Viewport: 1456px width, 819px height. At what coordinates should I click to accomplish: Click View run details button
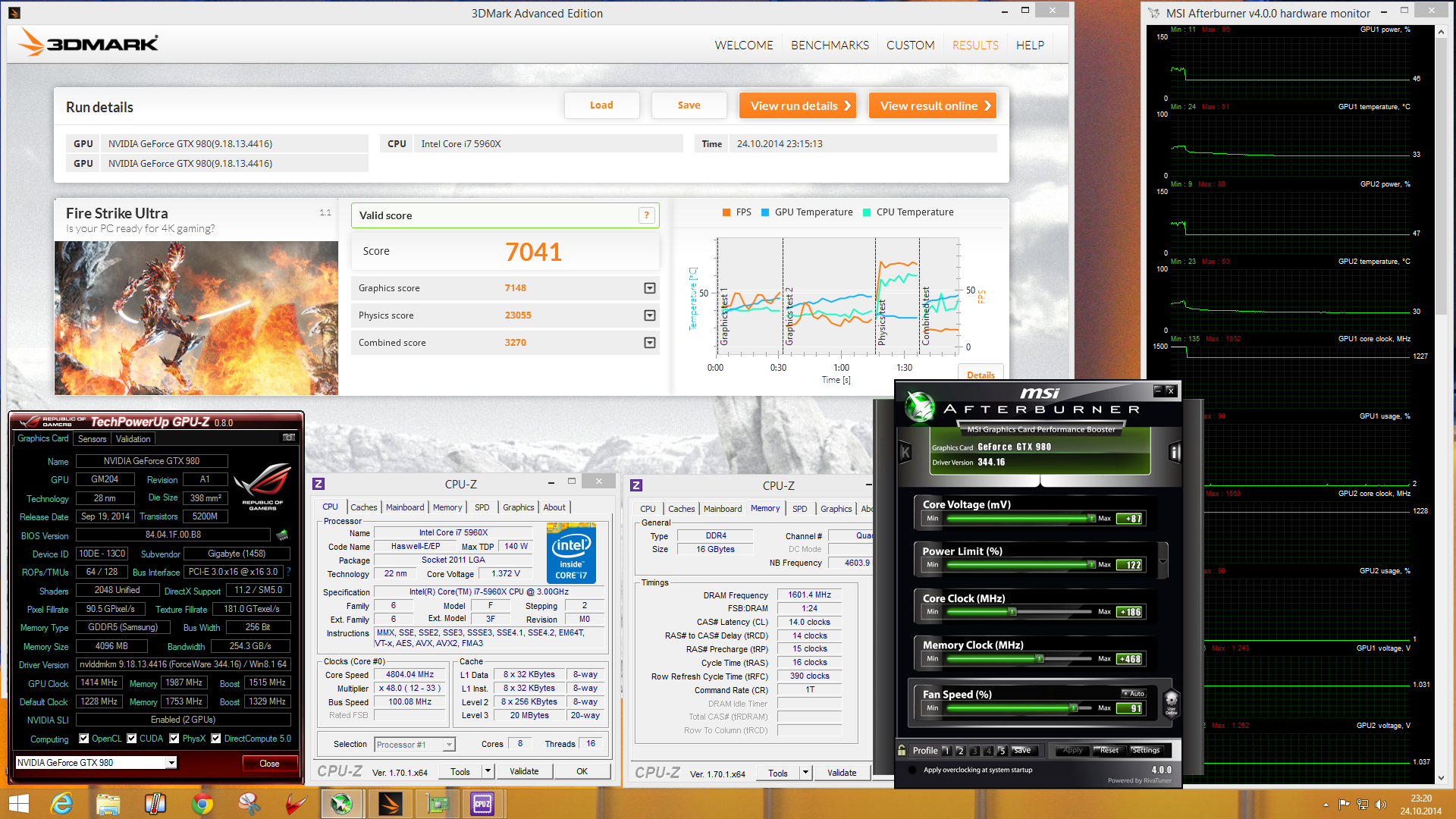click(x=798, y=105)
